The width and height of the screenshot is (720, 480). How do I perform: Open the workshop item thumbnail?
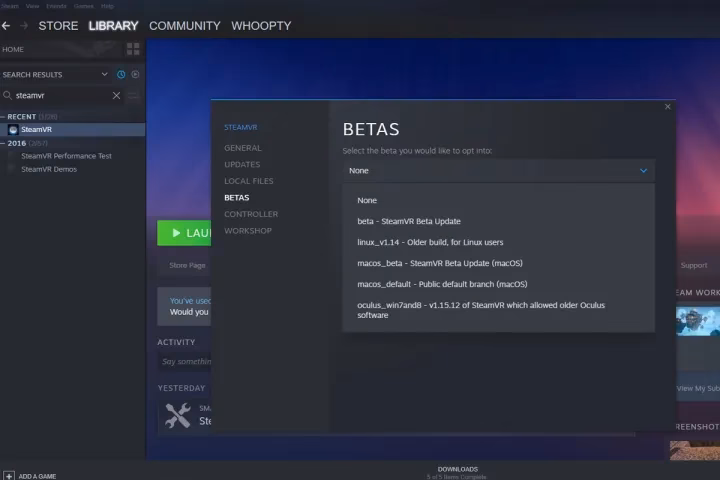coord(698,321)
